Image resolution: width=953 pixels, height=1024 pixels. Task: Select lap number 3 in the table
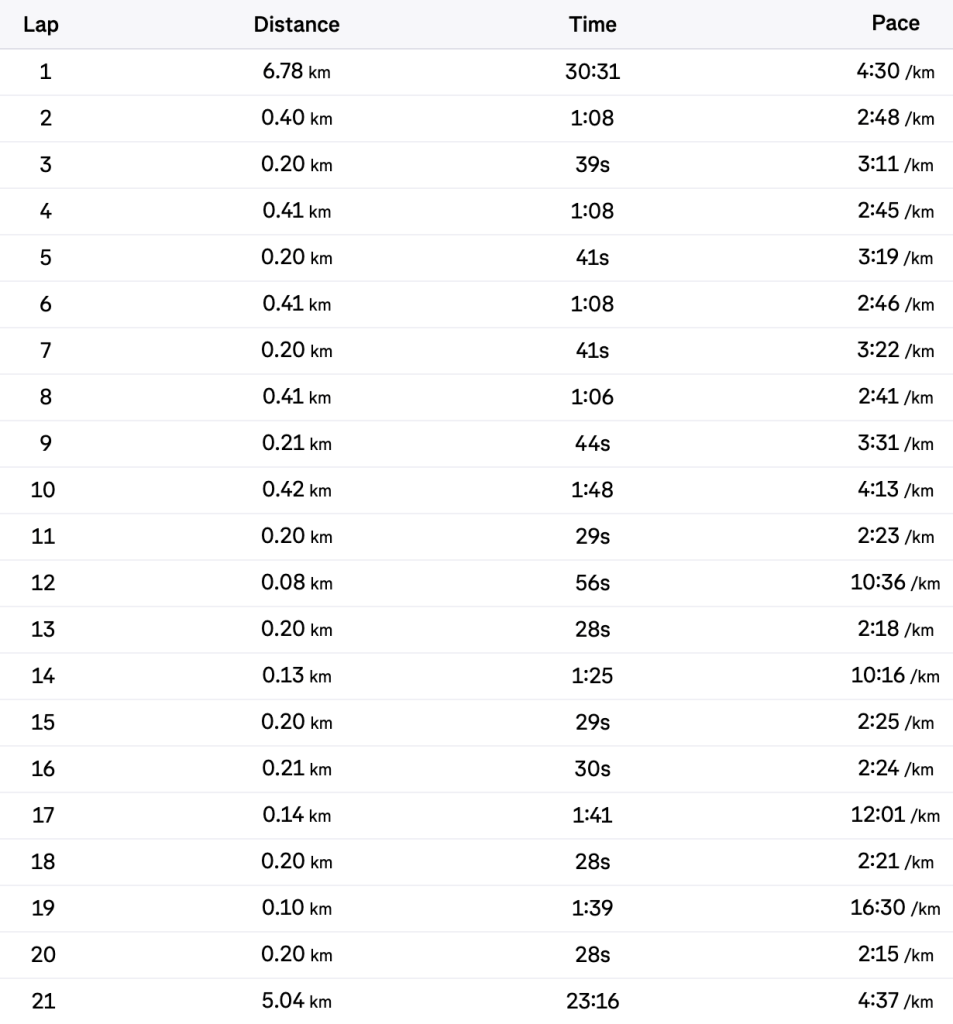(46, 165)
